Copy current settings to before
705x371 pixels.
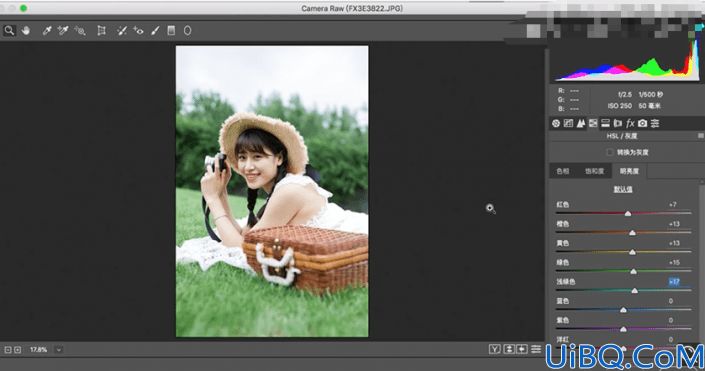tap(522, 349)
